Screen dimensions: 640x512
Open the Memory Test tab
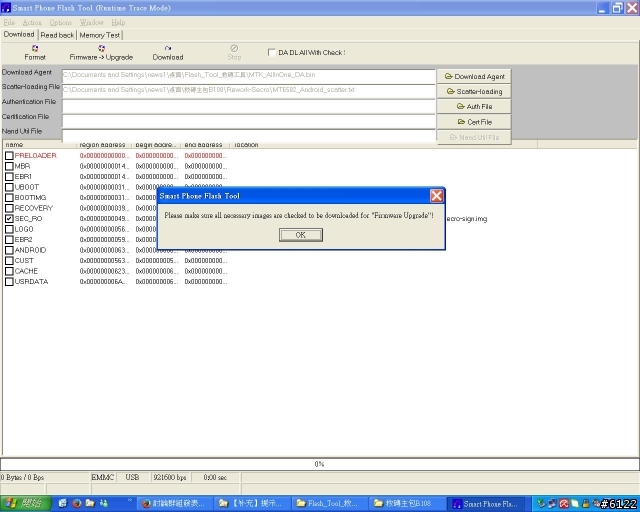100,35
